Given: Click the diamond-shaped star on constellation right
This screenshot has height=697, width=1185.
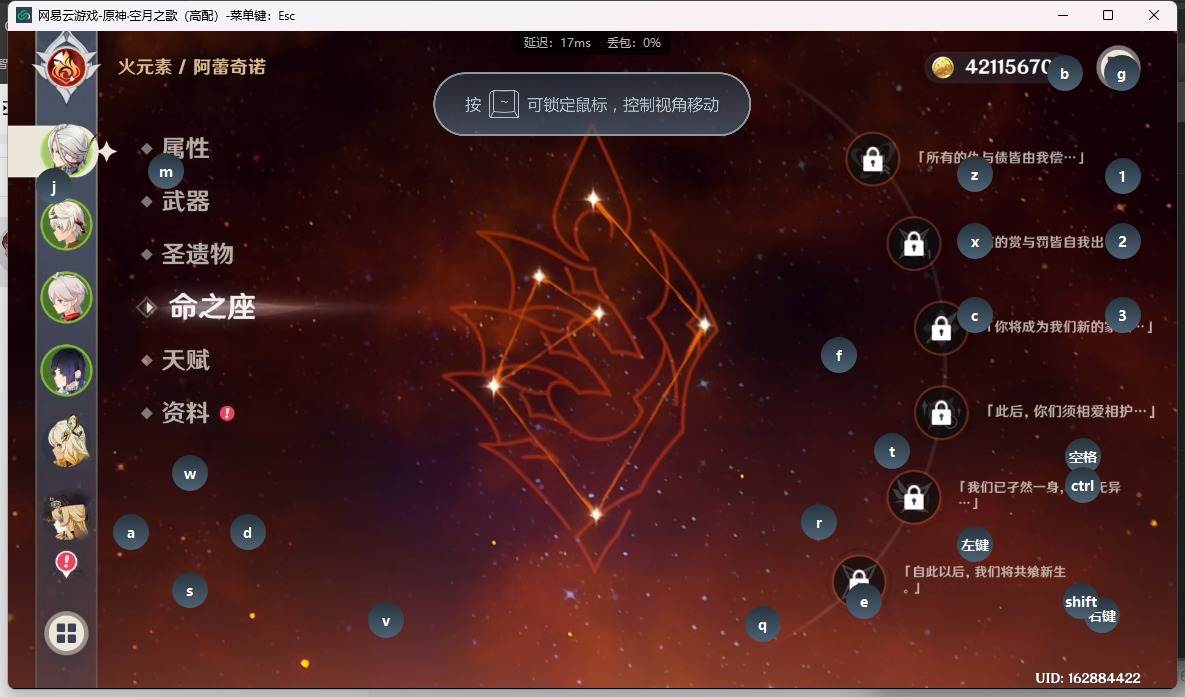Looking at the screenshot, I should tap(703, 325).
